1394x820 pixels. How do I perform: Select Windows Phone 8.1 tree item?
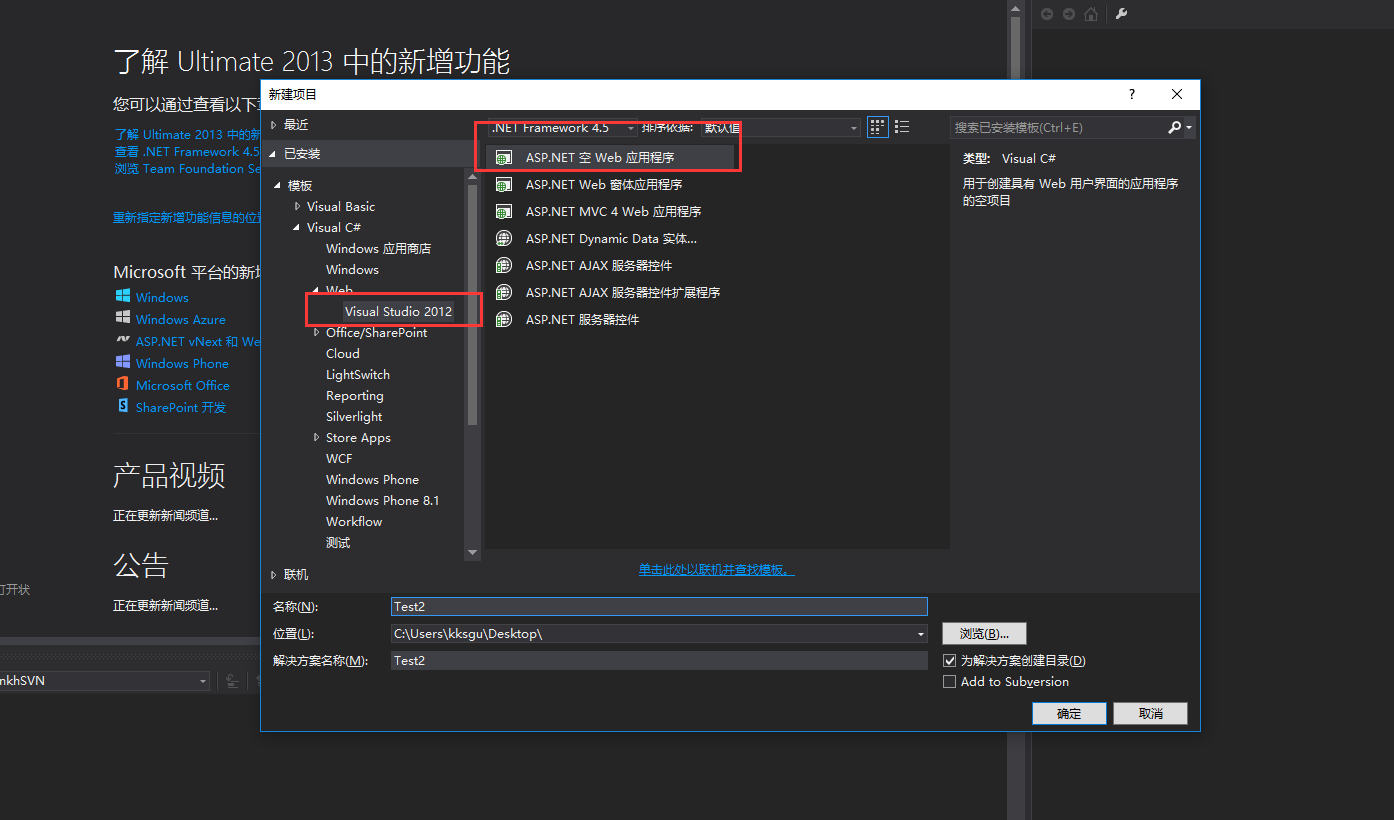click(x=382, y=501)
